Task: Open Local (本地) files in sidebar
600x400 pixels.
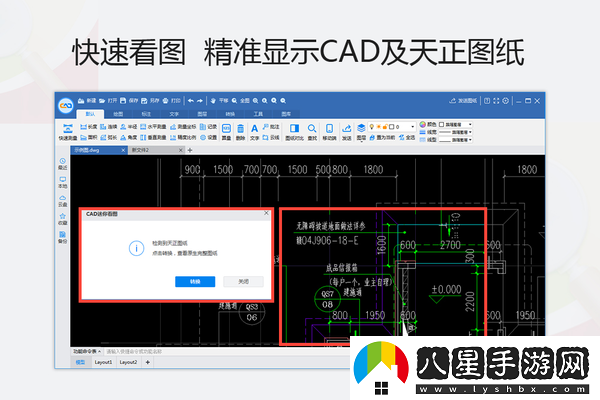Action: click(63, 183)
